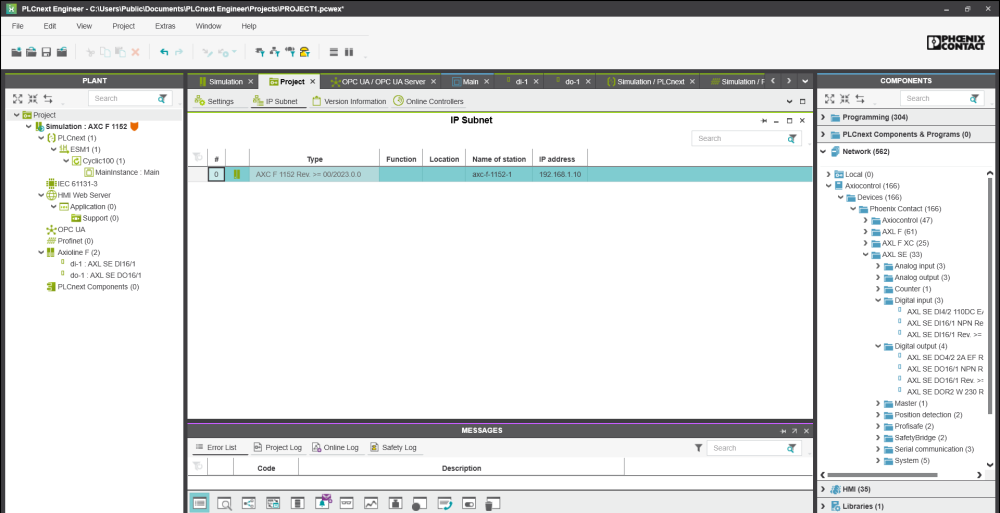The height and width of the screenshot is (513, 1000).
Task: Open the Version Information view
Action: pyautogui.click(x=348, y=101)
